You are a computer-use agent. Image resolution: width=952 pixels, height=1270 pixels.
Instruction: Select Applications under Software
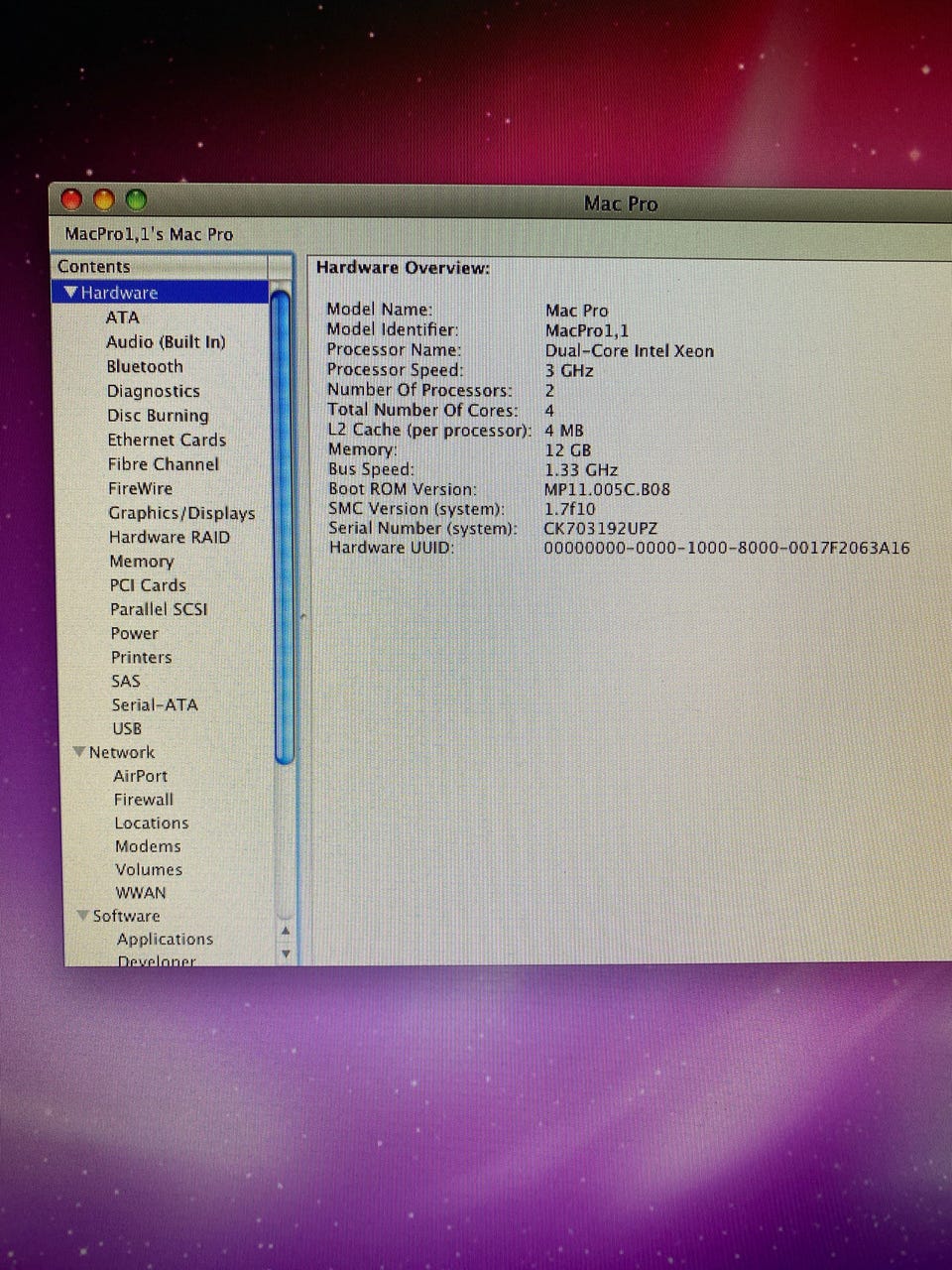(x=165, y=939)
